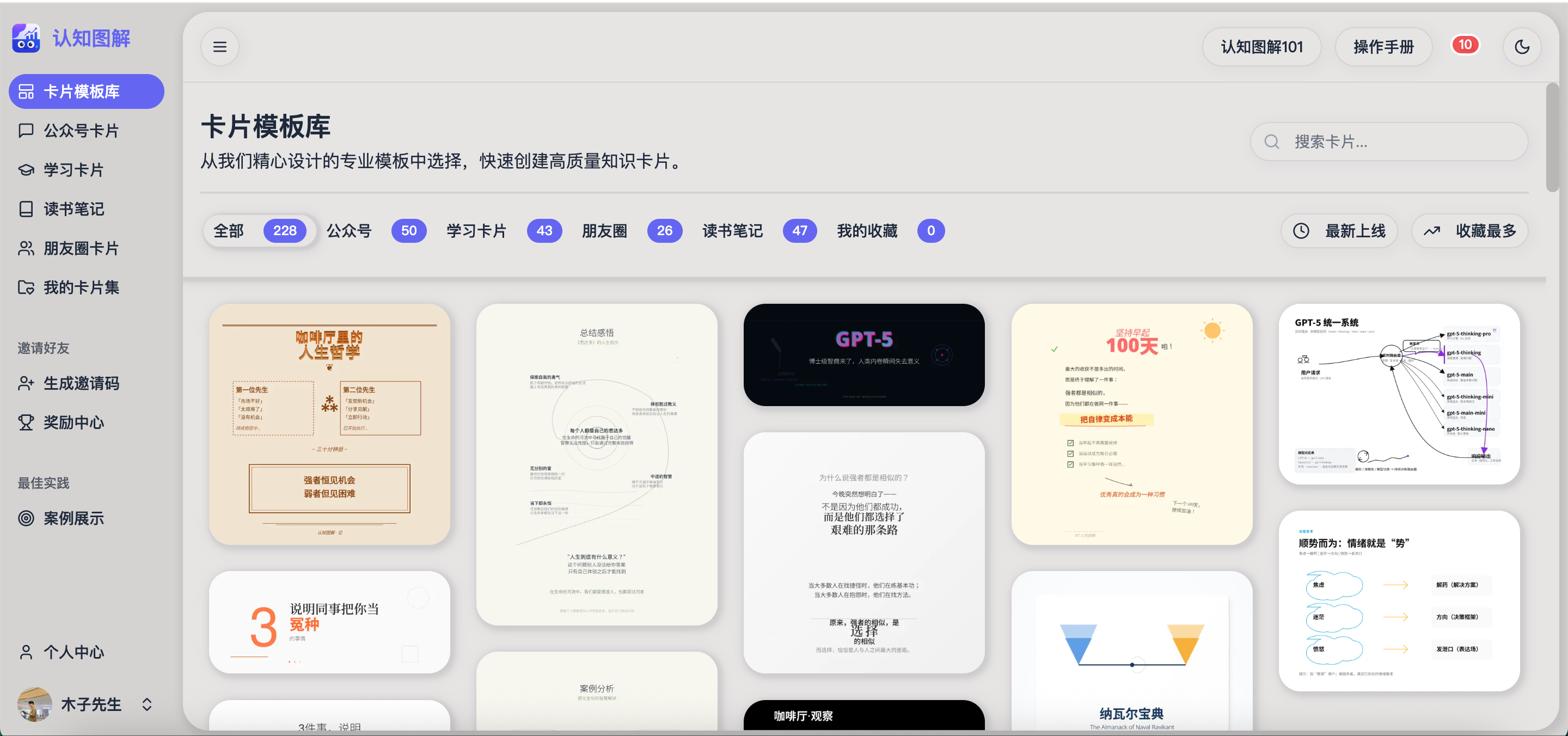Click the 公众号卡片 chat bubble icon

[x=26, y=130]
